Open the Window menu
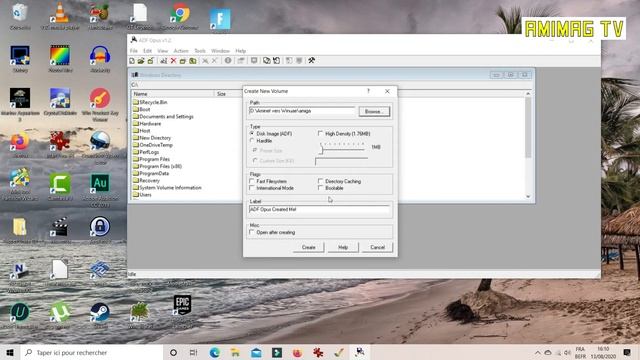Screen dimensions: 640x360 (x=220, y=51)
